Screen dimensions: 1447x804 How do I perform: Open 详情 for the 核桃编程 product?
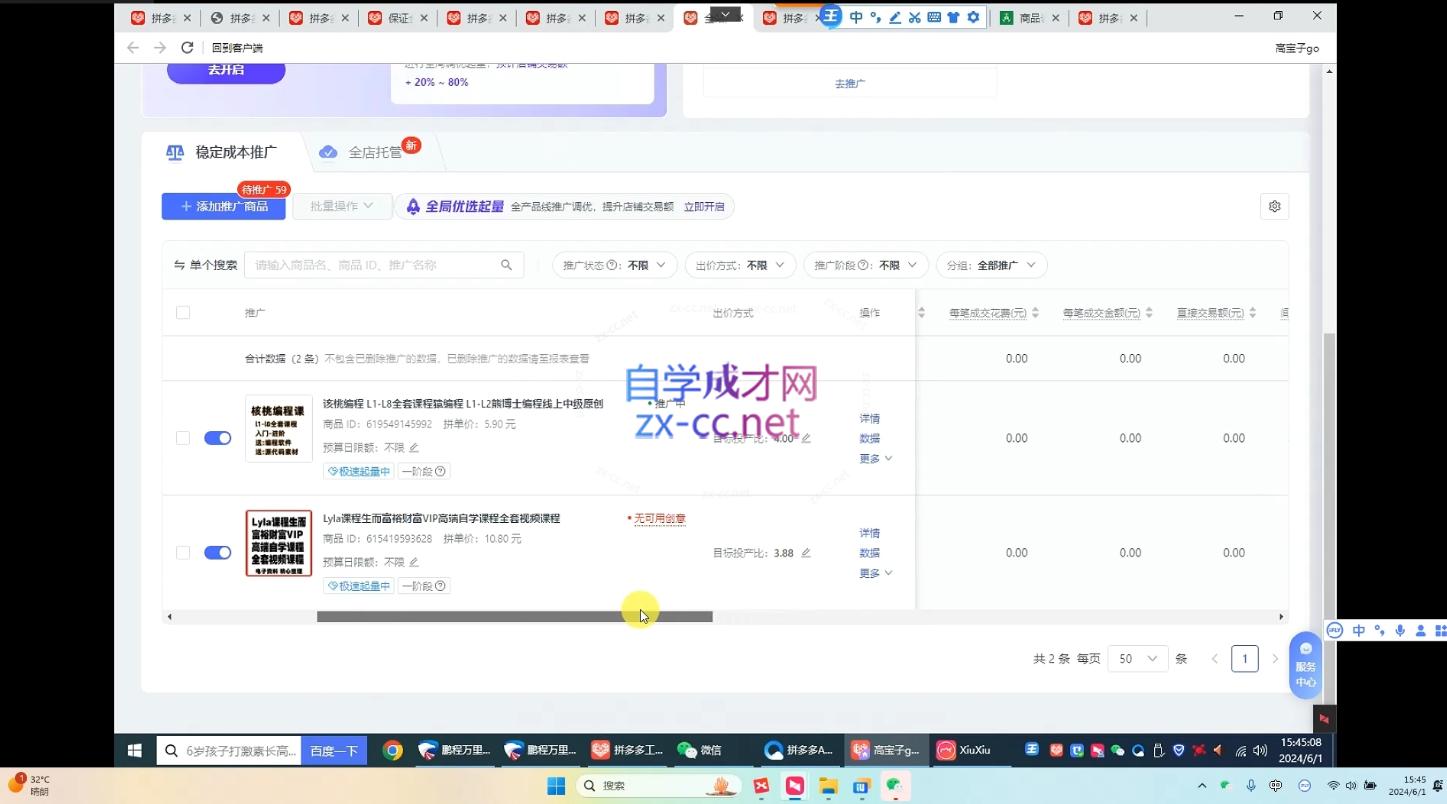[869, 418]
